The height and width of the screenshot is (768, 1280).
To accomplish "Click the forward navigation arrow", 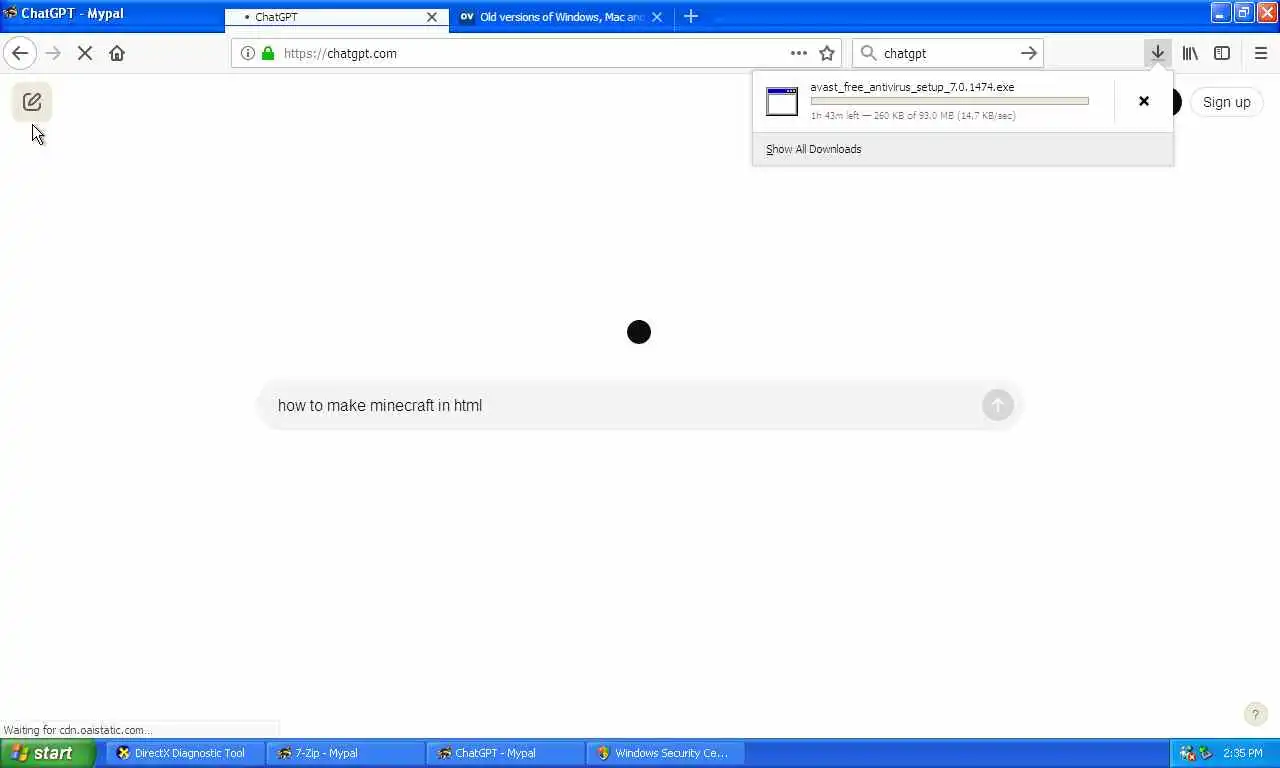I will tap(53, 53).
